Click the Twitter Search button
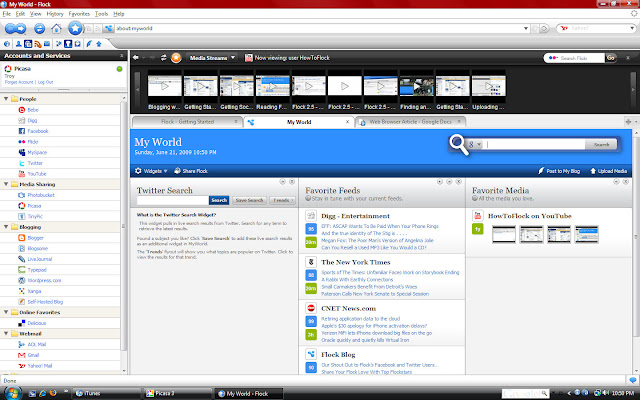Viewport: 640px width, 400px height. coord(219,200)
